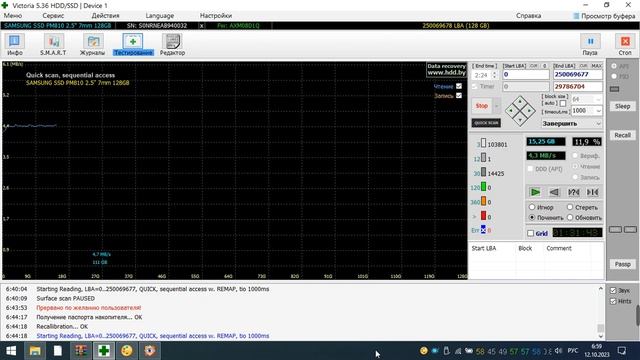Click the random access scan button
Image resolution: width=640 pixels, height=360 pixels.
(573, 192)
